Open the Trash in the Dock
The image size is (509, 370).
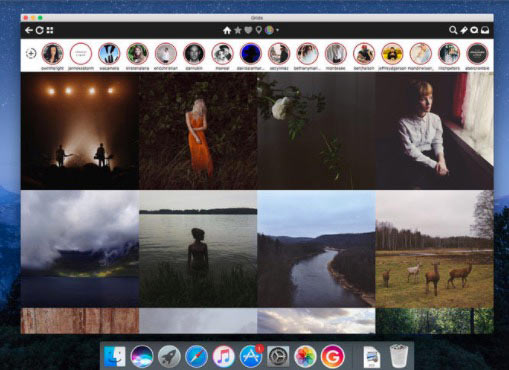399,356
